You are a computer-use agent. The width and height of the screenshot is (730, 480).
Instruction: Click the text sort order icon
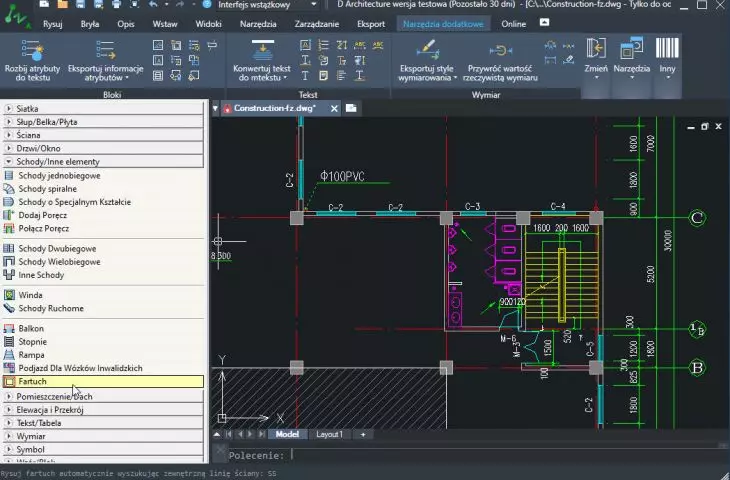coord(342,45)
